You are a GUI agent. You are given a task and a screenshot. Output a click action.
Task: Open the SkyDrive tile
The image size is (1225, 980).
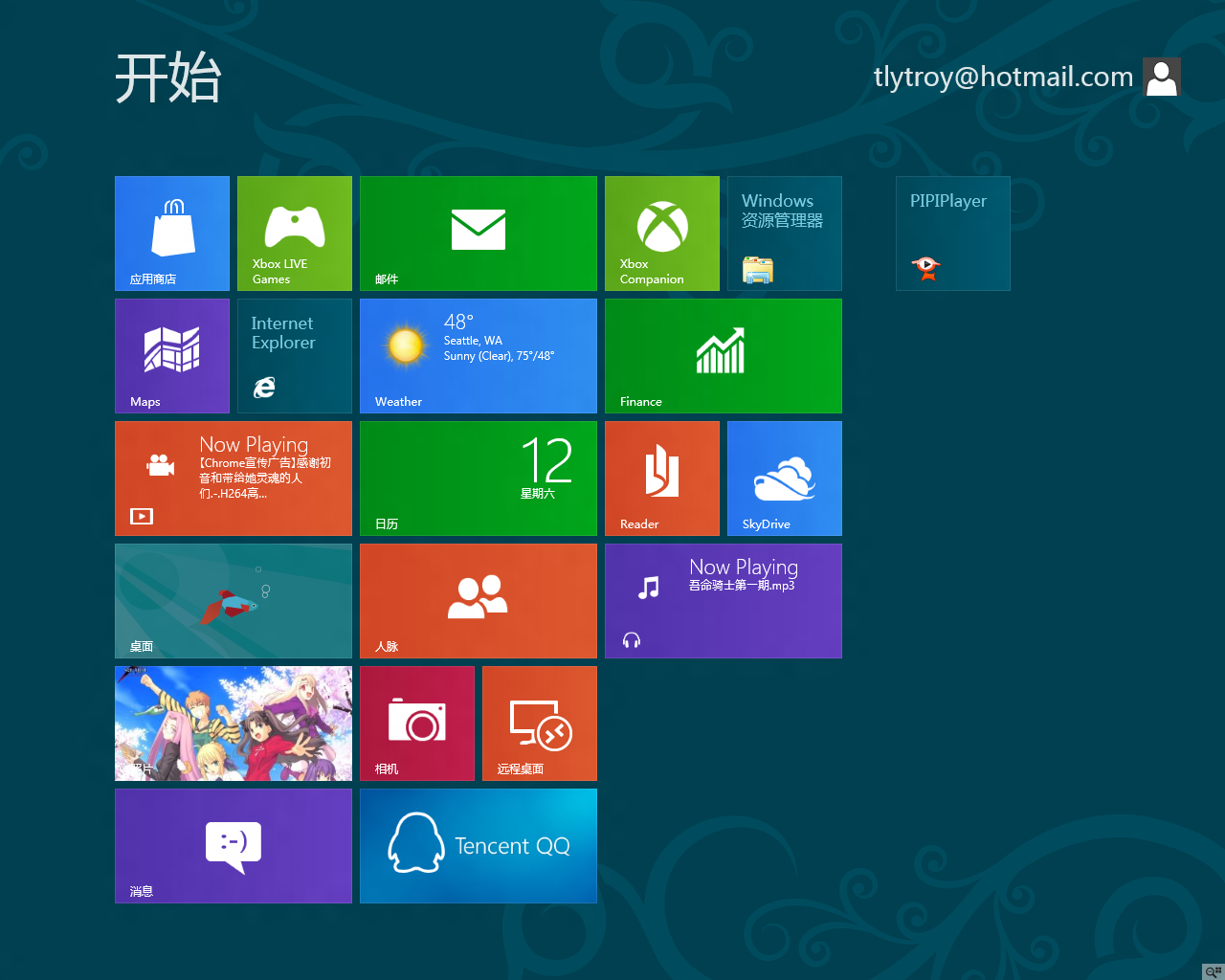785,479
